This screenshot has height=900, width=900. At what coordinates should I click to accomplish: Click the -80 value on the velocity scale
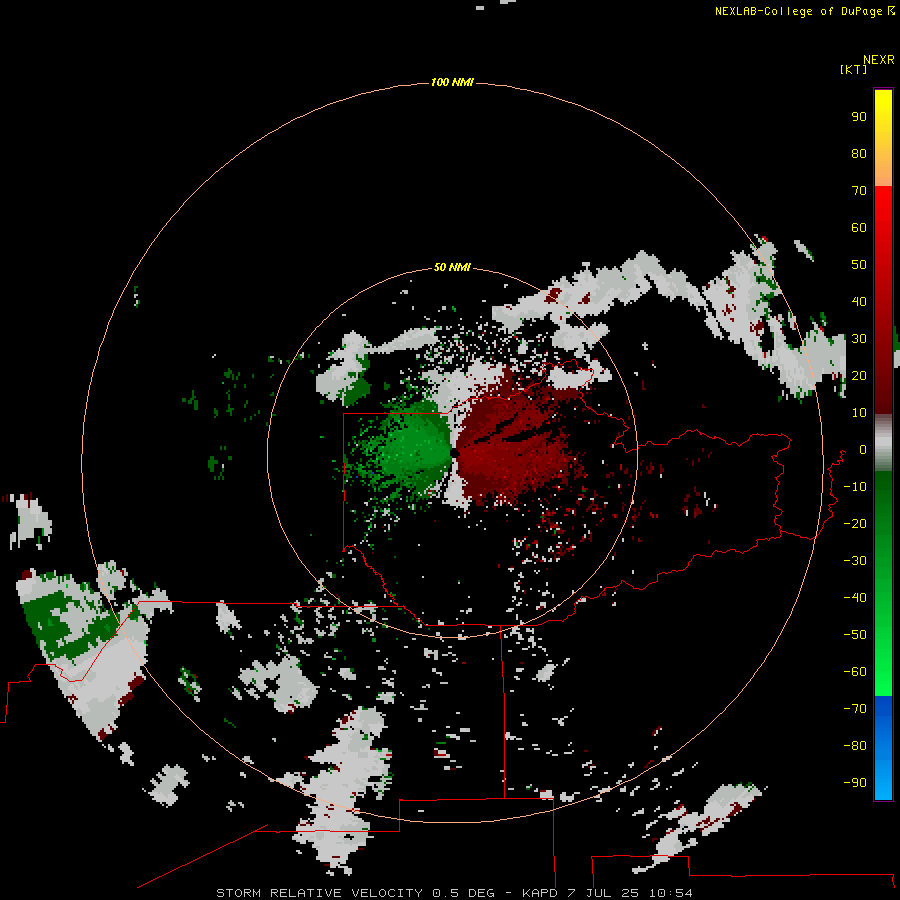(855, 746)
